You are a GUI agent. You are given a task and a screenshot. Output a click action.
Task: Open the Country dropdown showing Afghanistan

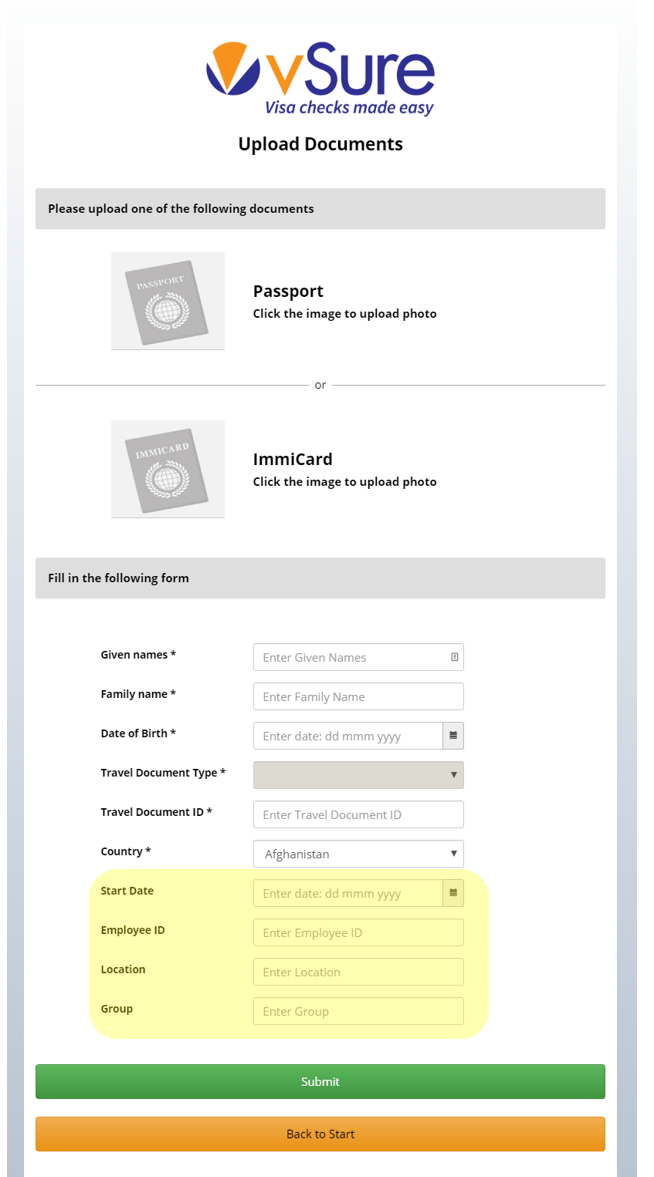[x=358, y=853]
